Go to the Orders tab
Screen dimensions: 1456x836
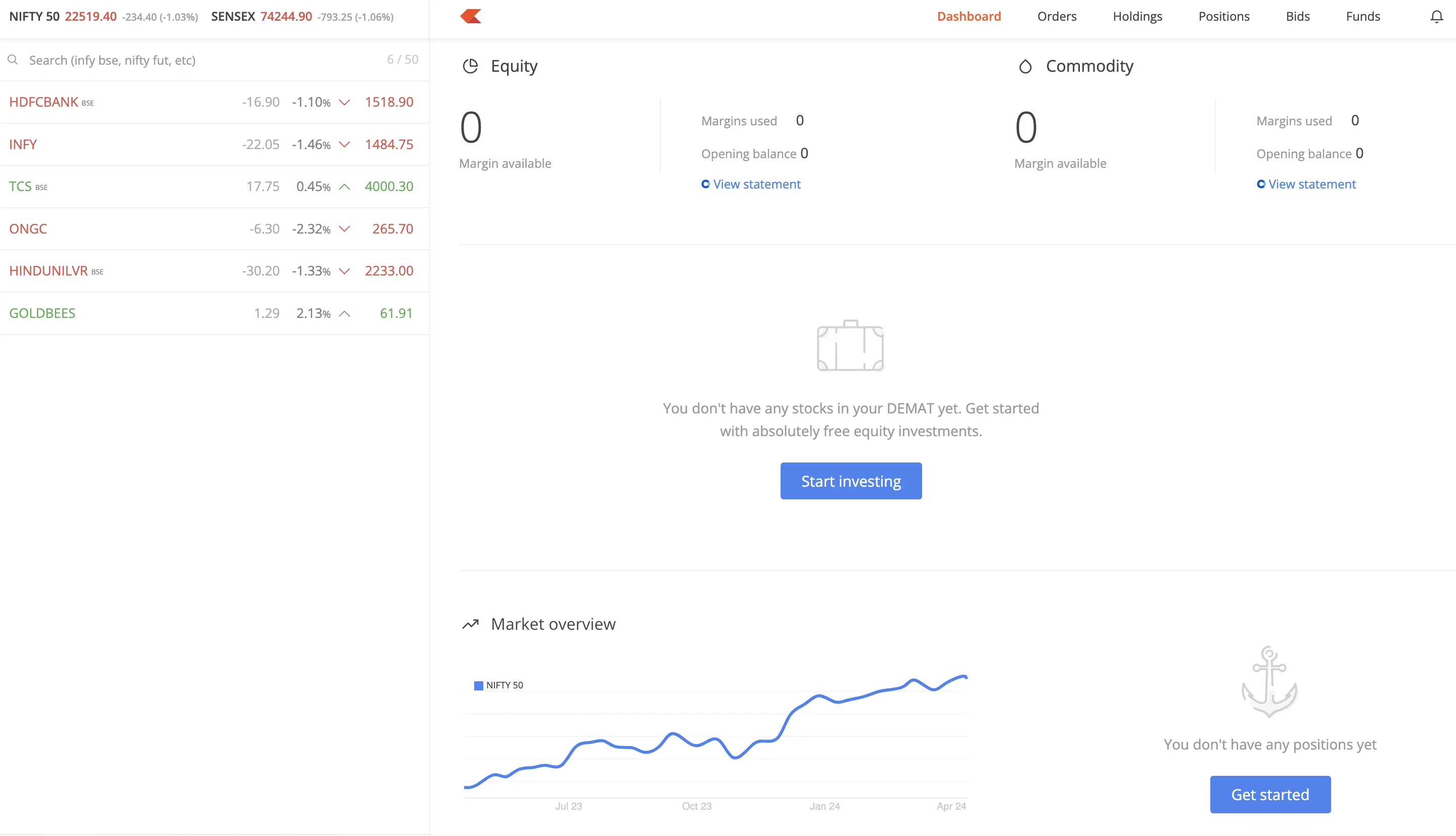click(x=1057, y=16)
